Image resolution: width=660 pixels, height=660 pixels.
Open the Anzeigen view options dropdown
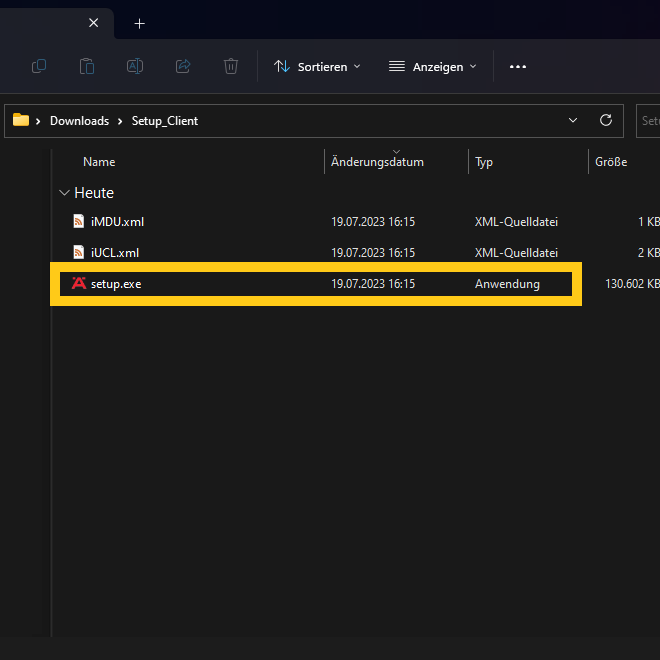(432, 66)
